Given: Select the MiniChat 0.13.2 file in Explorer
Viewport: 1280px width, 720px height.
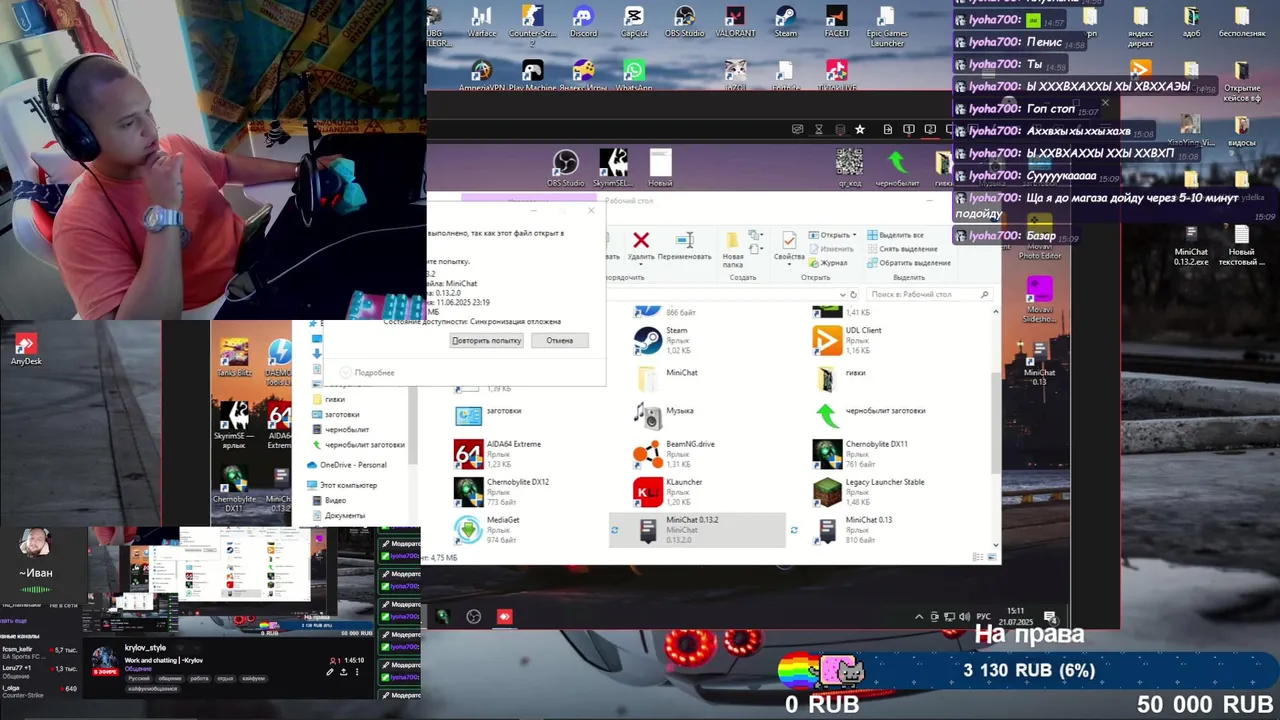Looking at the screenshot, I should [698, 530].
